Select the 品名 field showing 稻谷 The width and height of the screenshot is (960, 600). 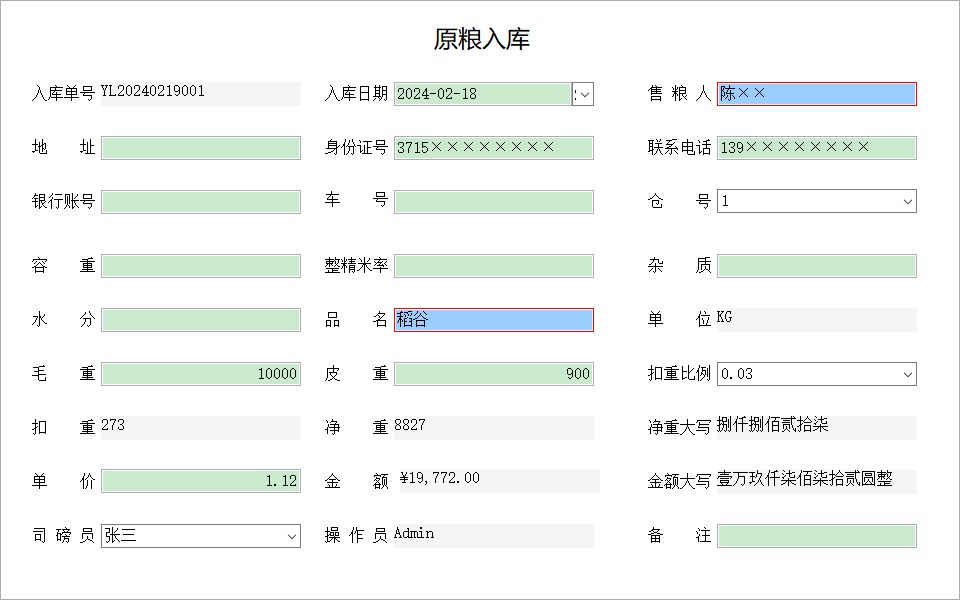pos(493,320)
